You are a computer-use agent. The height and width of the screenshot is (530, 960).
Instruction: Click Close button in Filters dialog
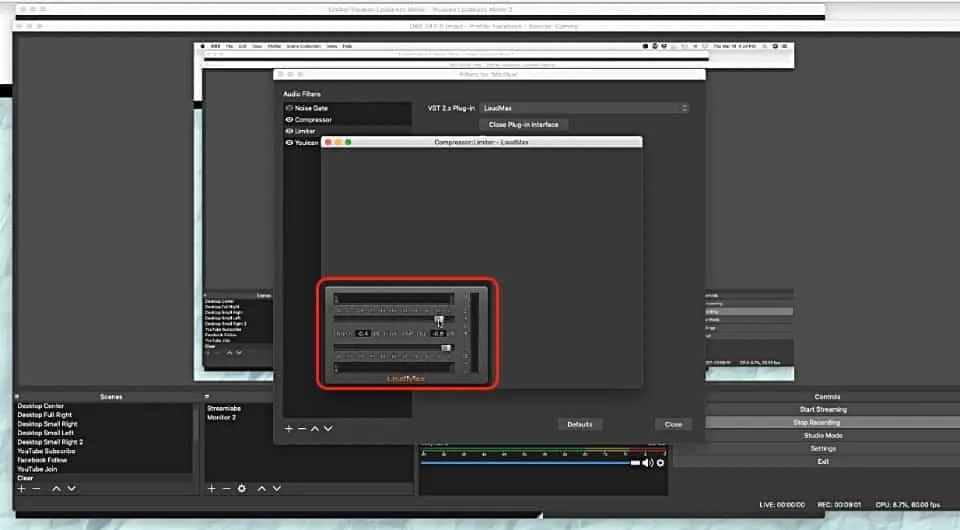tap(673, 424)
